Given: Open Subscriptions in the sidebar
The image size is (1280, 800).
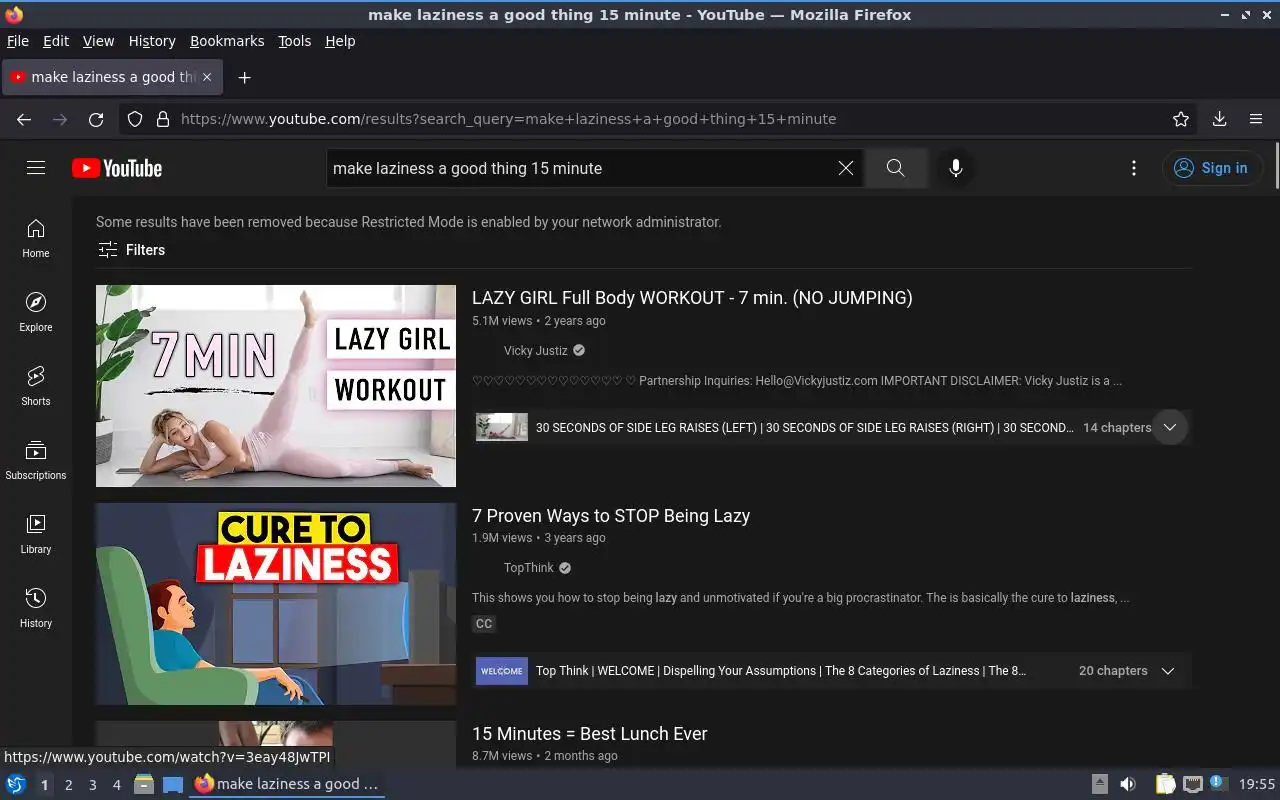Looking at the screenshot, I should (x=36, y=461).
